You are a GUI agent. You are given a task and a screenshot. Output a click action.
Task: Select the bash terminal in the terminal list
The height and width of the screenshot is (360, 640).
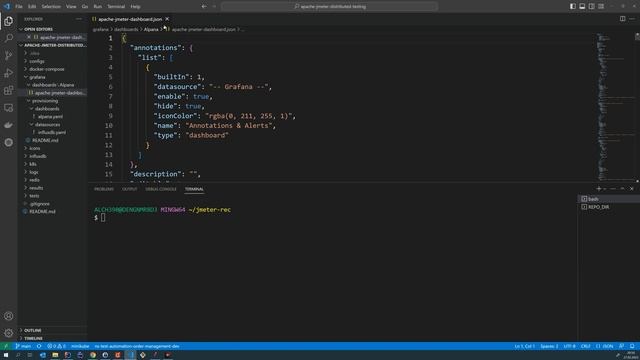(x=608, y=199)
